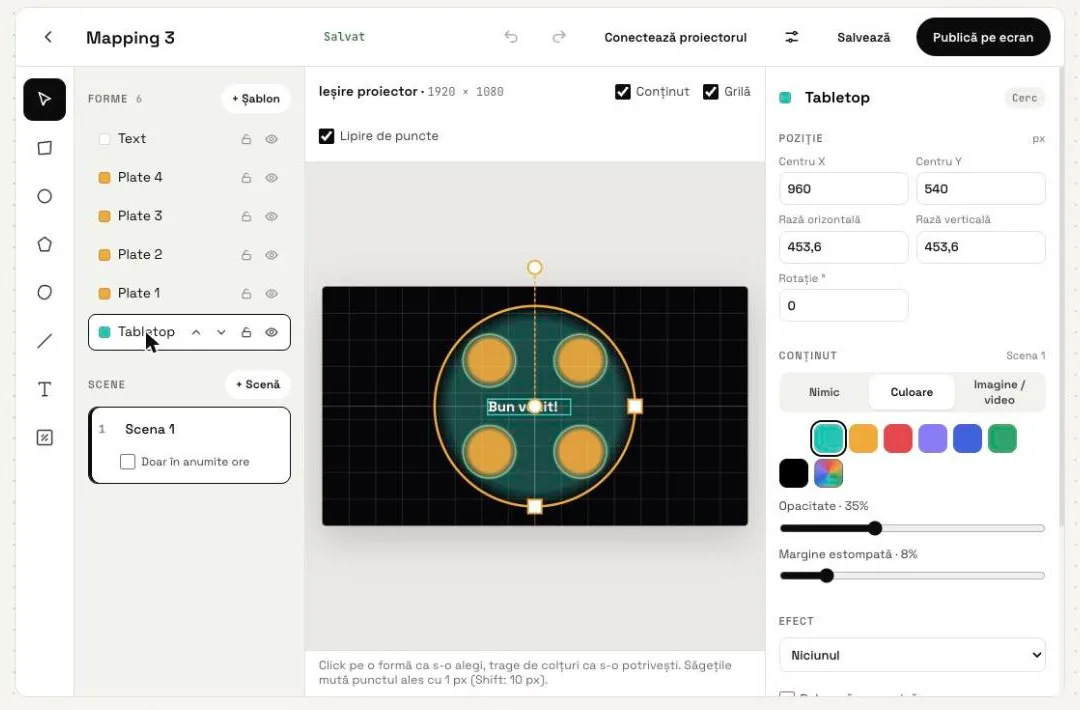Switch content to Nimic tab
The height and width of the screenshot is (710, 1080).
coord(824,392)
